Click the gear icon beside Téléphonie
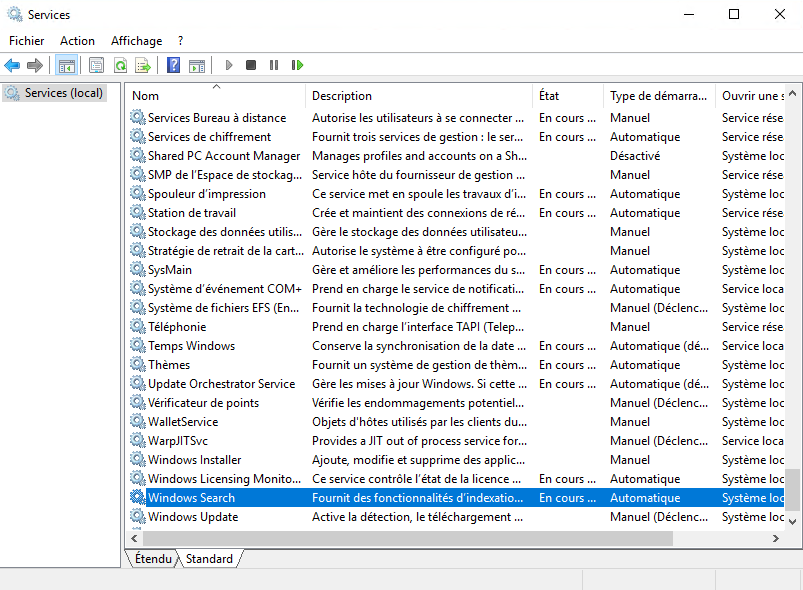The width and height of the screenshot is (803, 590). [x=137, y=326]
